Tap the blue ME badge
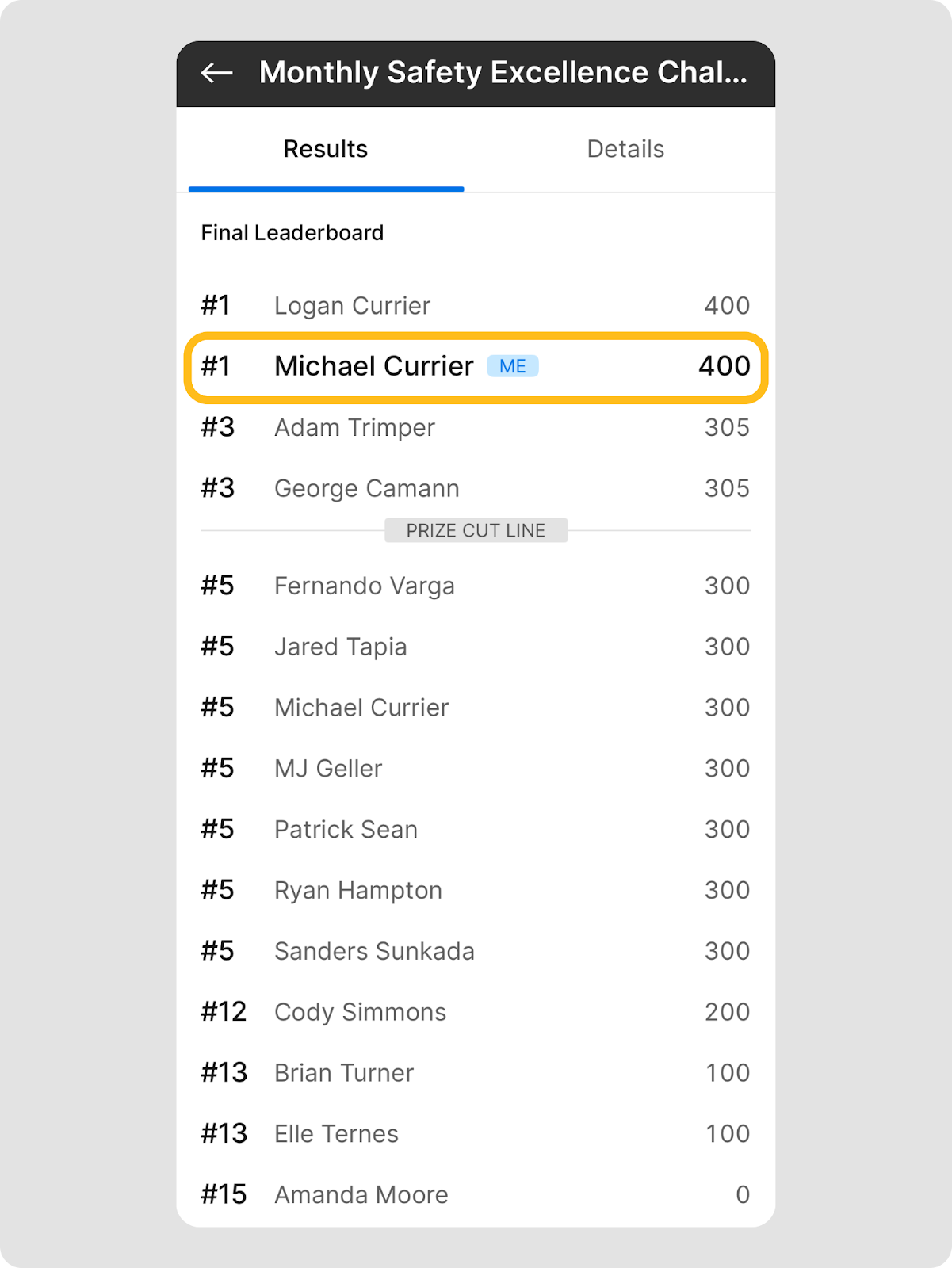Viewport: 952px width, 1268px height. 513,366
